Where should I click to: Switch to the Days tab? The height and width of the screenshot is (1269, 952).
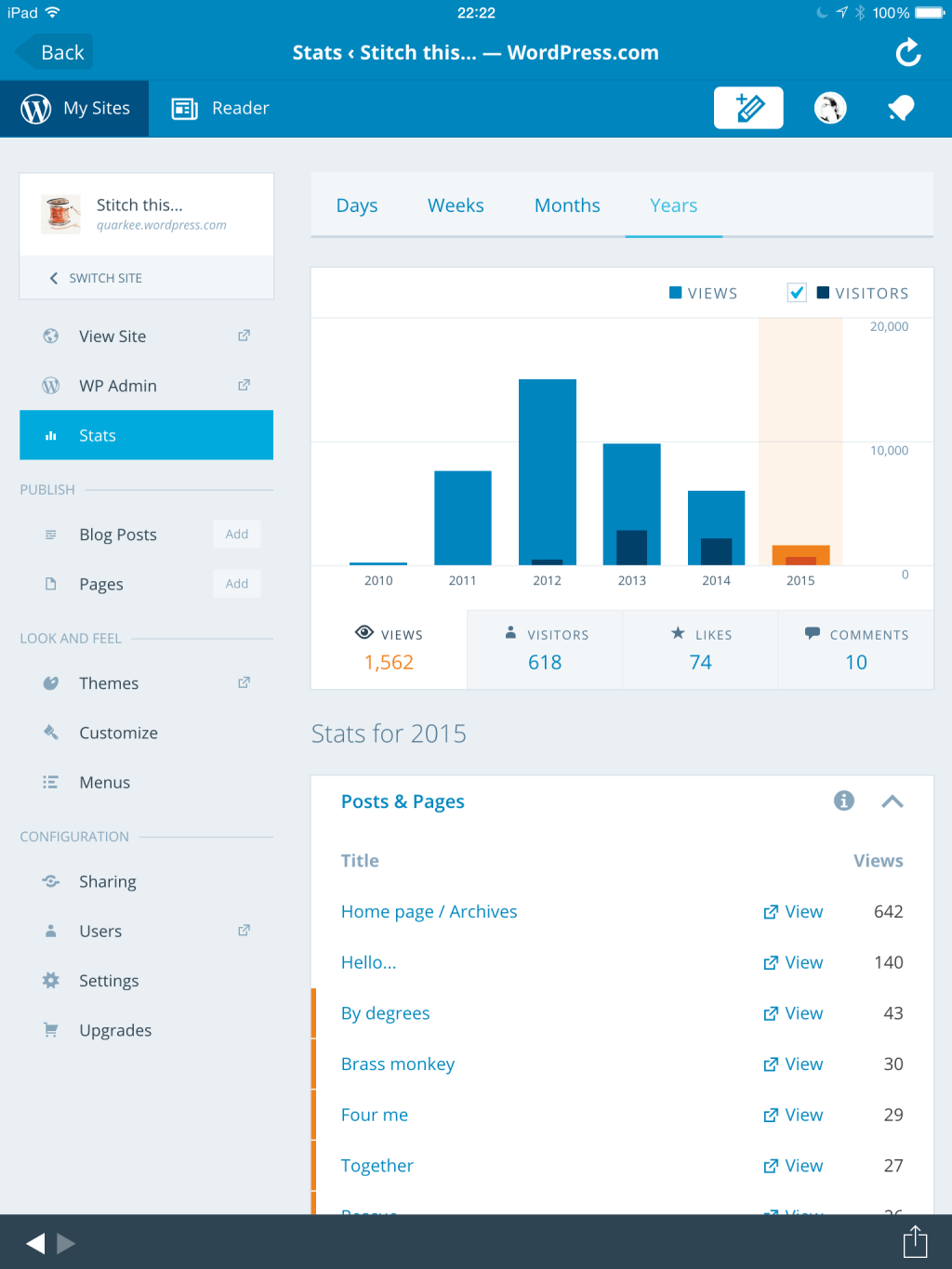(x=357, y=205)
